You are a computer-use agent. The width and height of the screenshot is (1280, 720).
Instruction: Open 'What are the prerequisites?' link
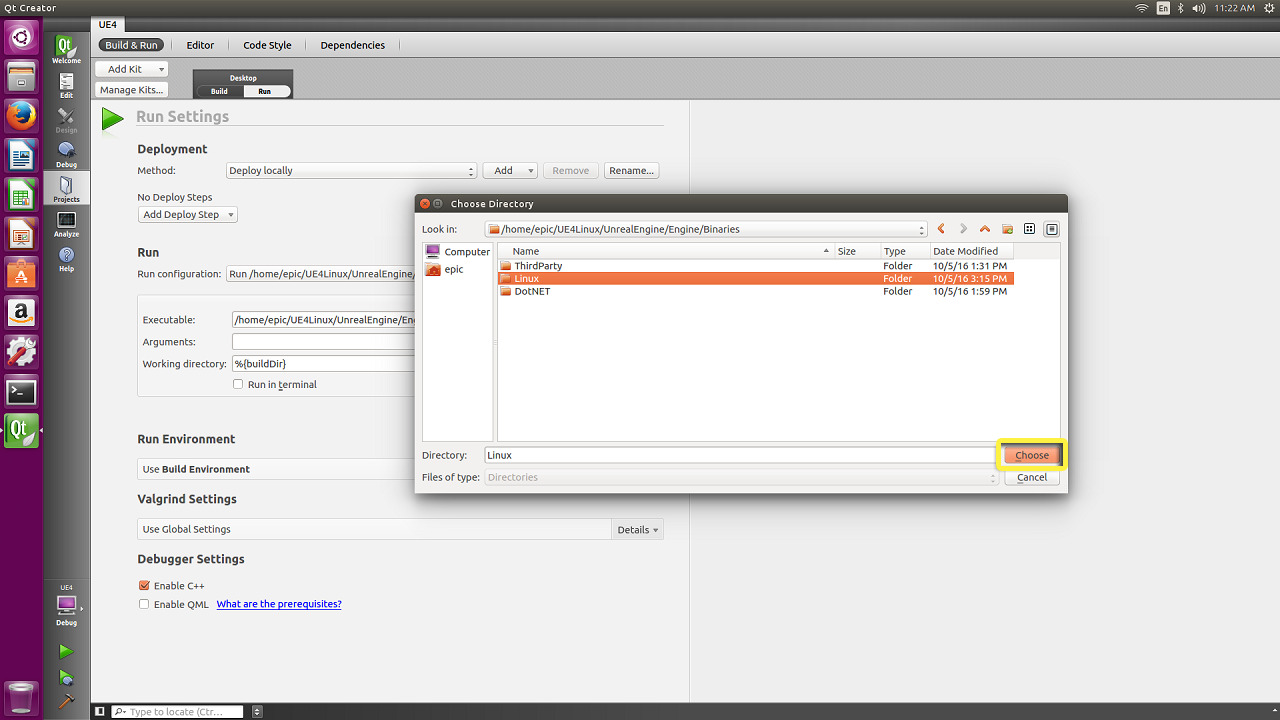(x=279, y=604)
